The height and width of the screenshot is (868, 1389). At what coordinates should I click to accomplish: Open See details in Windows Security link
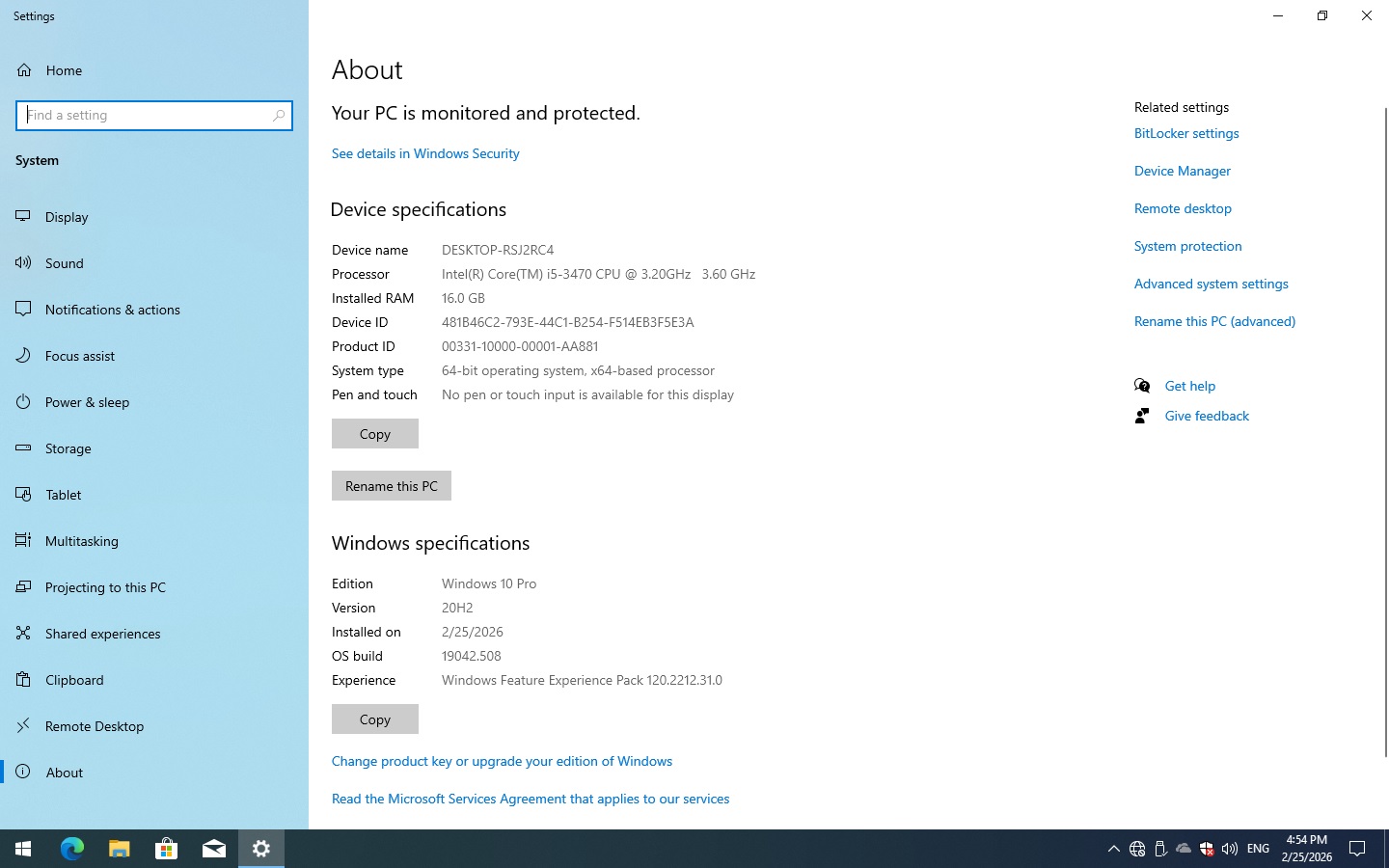pyautogui.click(x=425, y=153)
